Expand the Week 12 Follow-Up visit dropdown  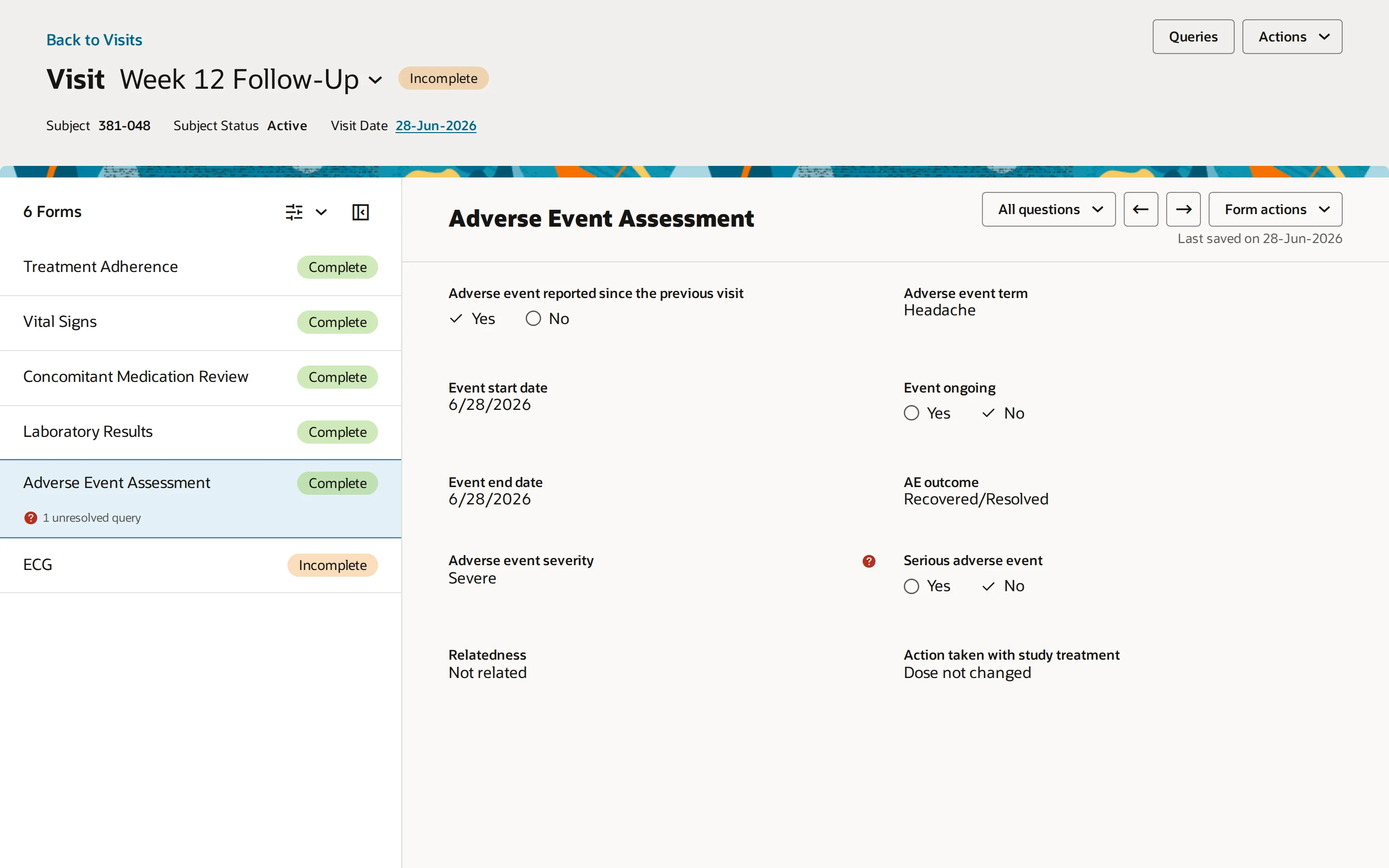(x=375, y=80)
